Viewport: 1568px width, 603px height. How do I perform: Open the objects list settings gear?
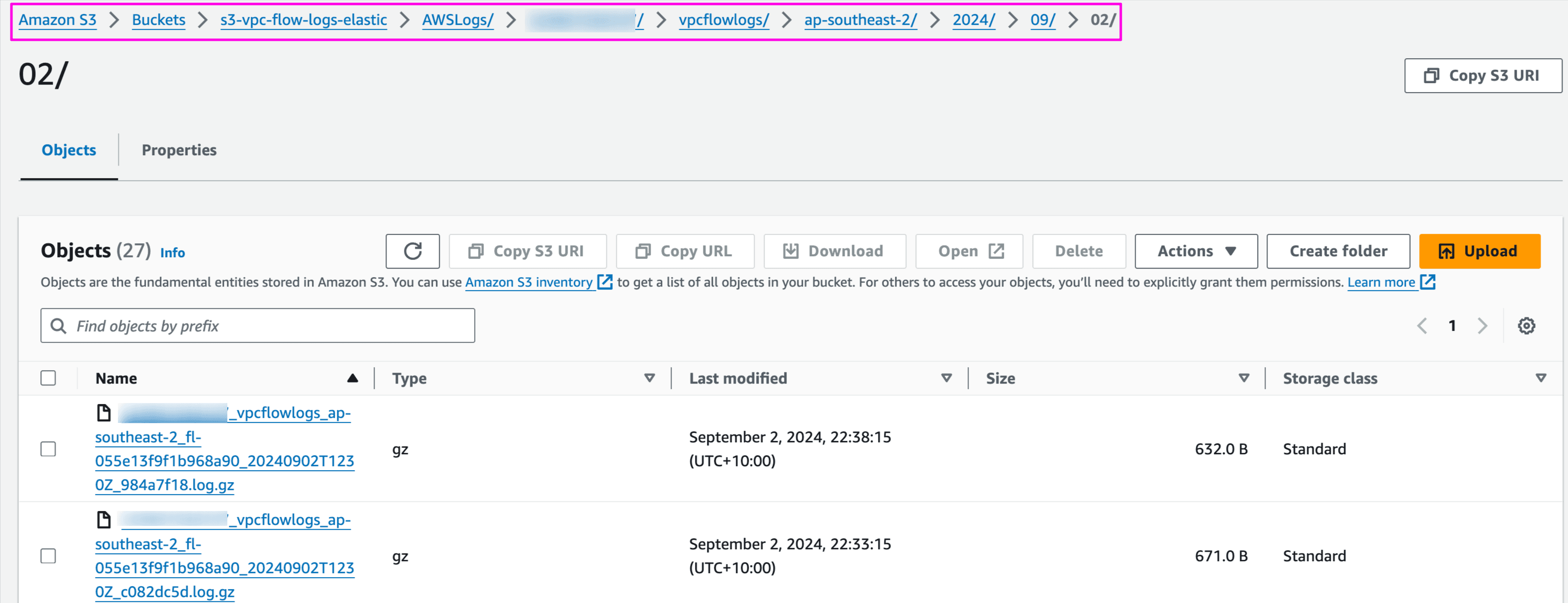(1526, 325)
